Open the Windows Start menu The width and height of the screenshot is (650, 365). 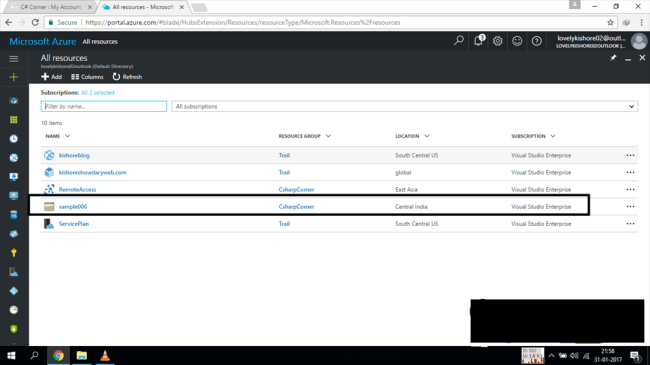(12, 355)
